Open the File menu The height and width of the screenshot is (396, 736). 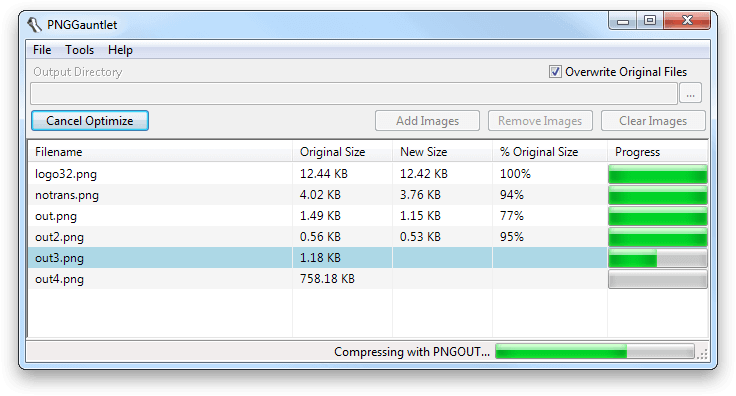pyautogui.click(x=42, y=50)
